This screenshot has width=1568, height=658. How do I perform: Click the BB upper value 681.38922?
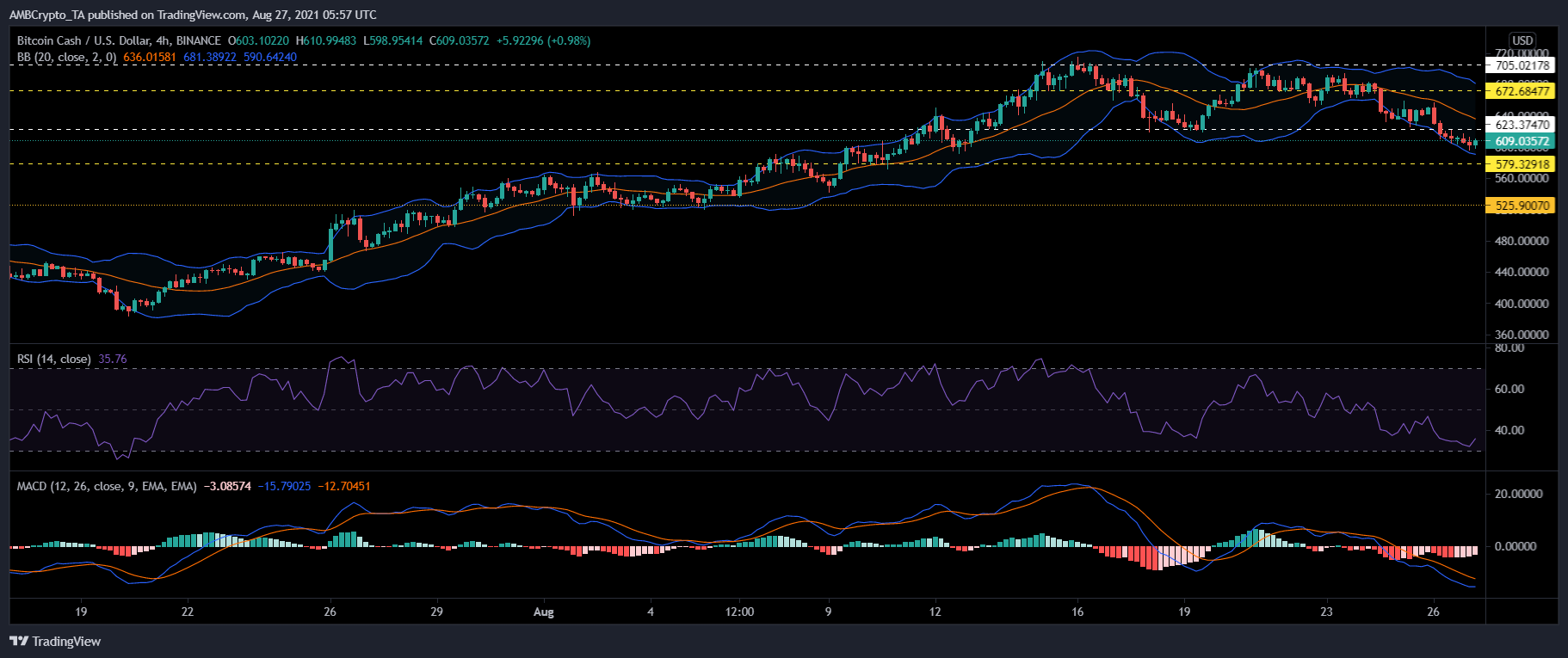(210, 57)
